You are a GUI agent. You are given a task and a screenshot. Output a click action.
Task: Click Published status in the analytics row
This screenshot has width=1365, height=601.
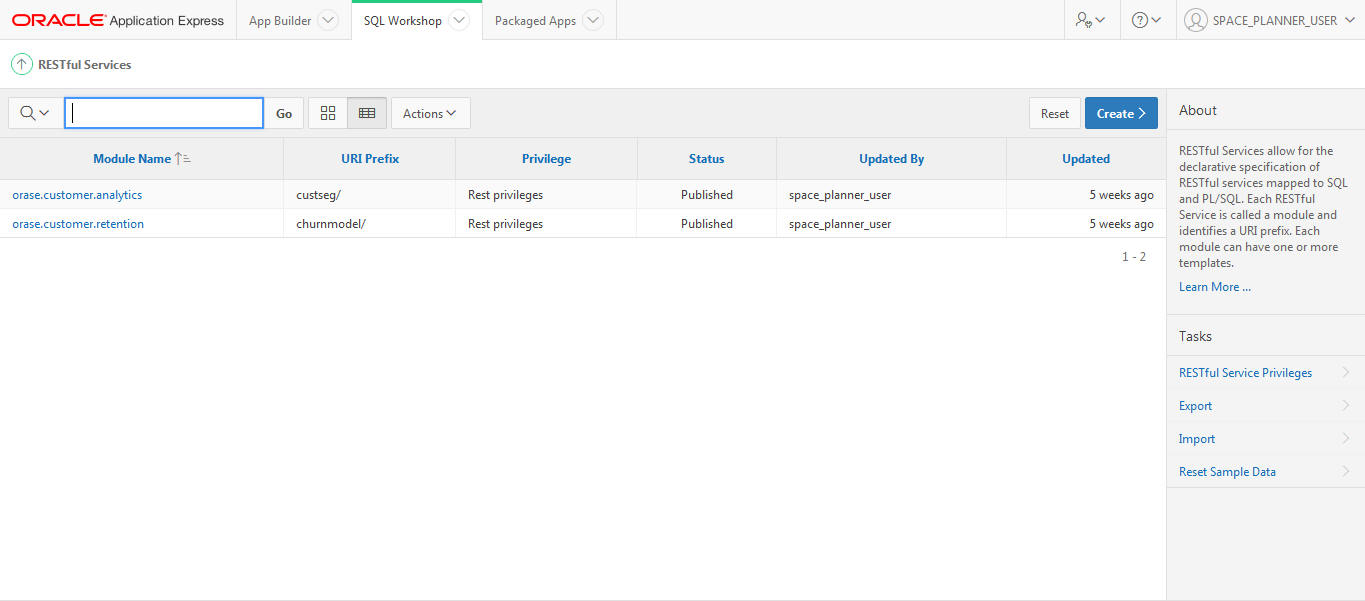point(707,195)
